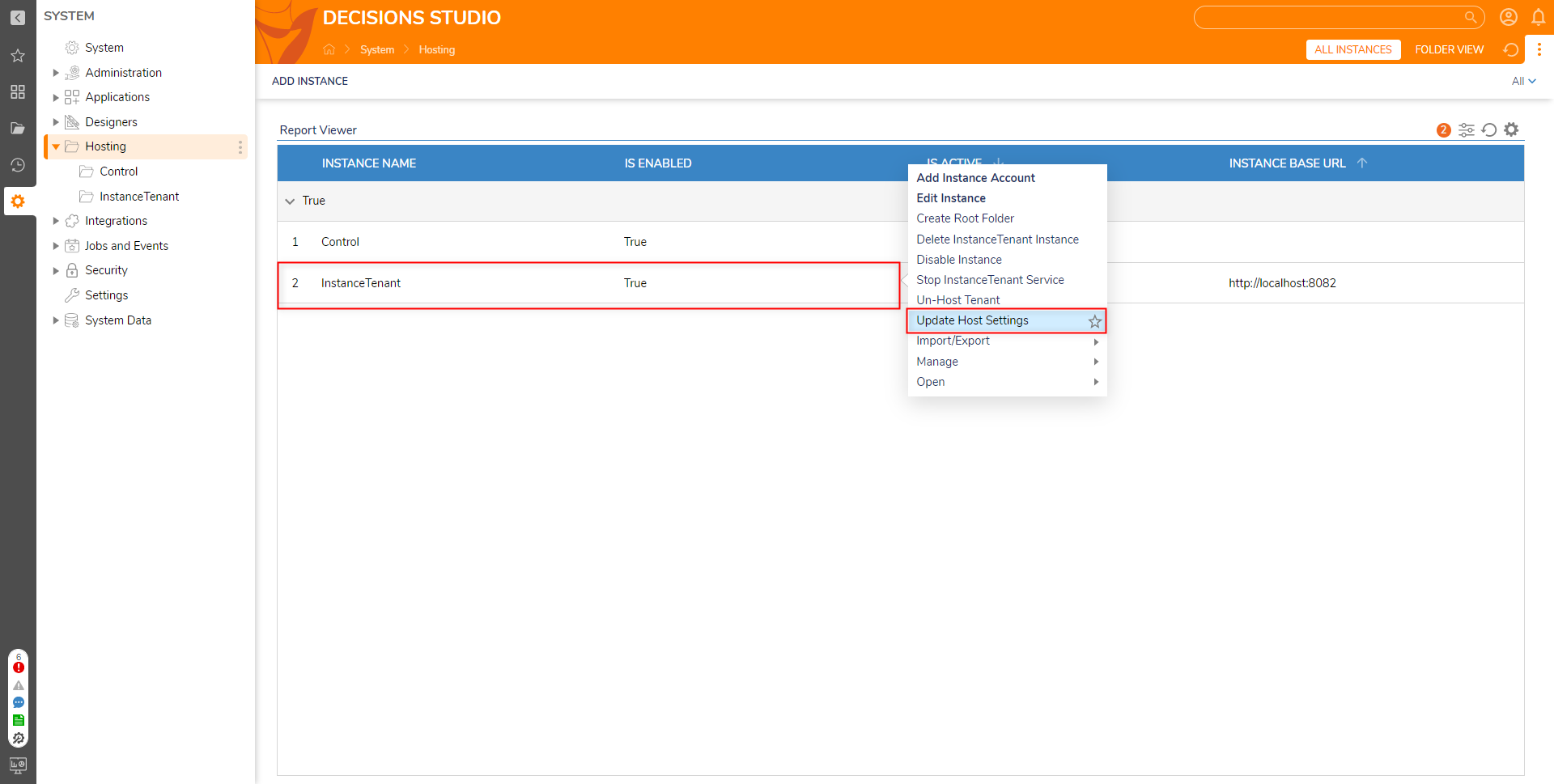Select the Control folder in tree
The height and width of the screenshot is (784, 1554).
point(118,172)
